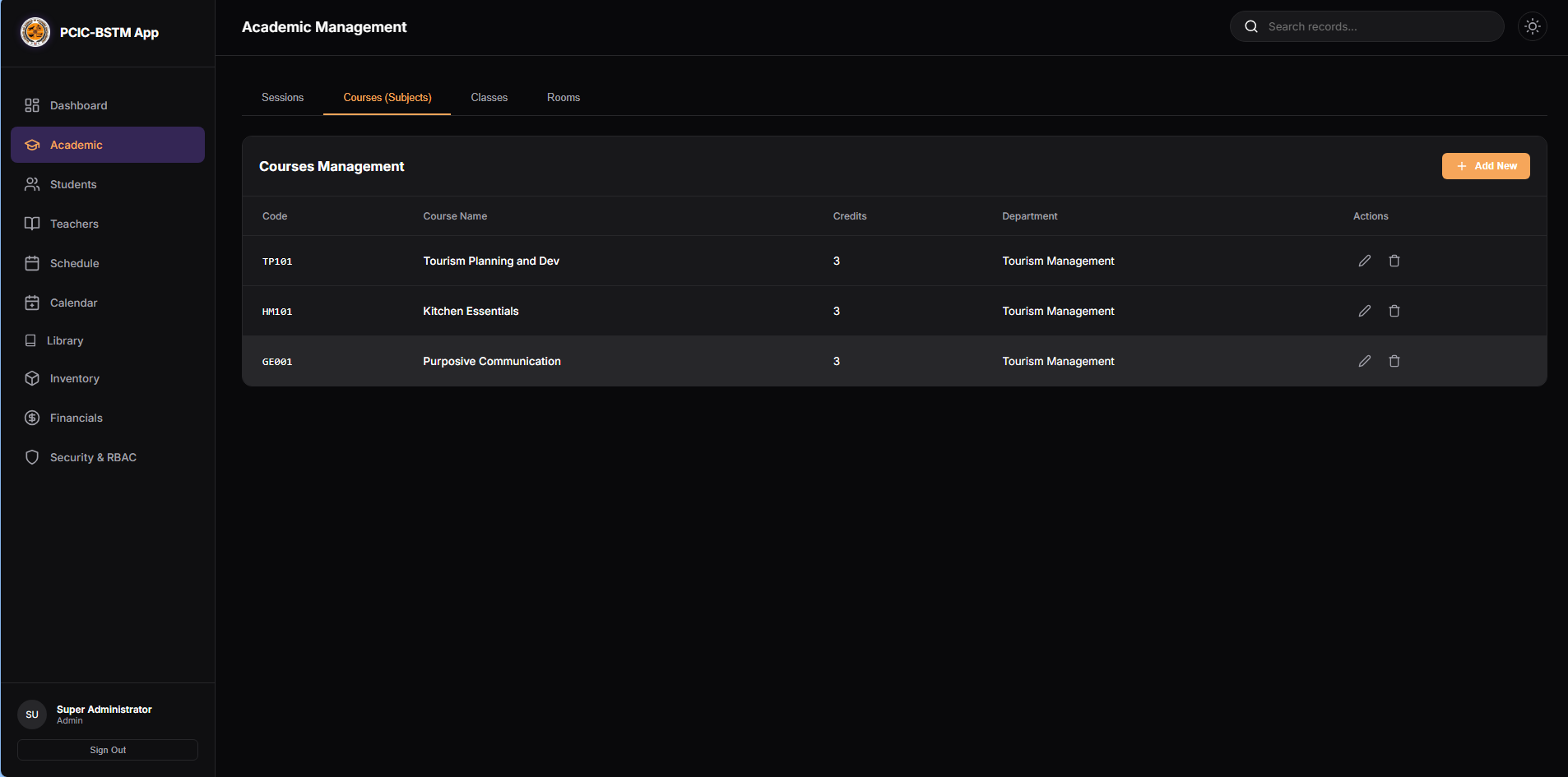Open the Classes tab
The image size is (1568, 777).
click(x=489, y=97)
